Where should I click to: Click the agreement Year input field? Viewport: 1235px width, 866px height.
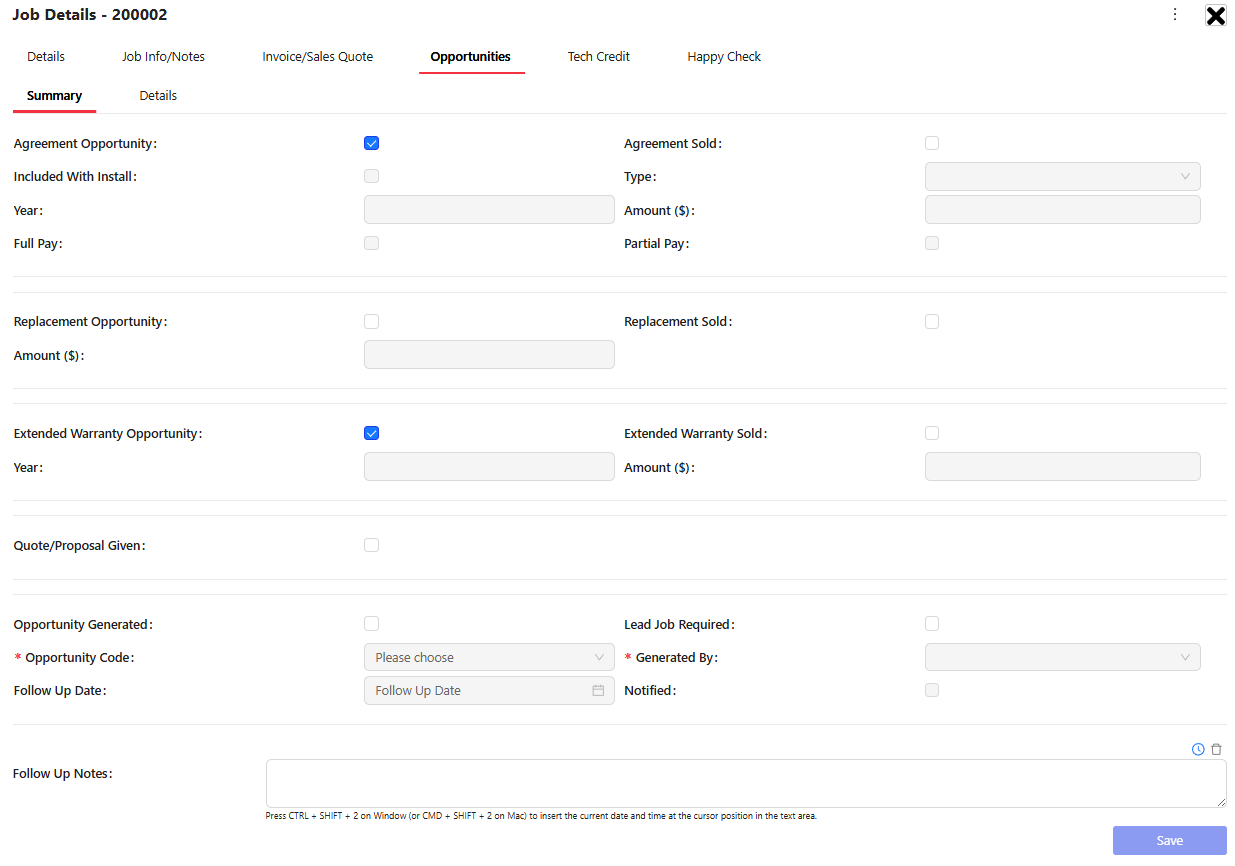(x=489, y=210)
